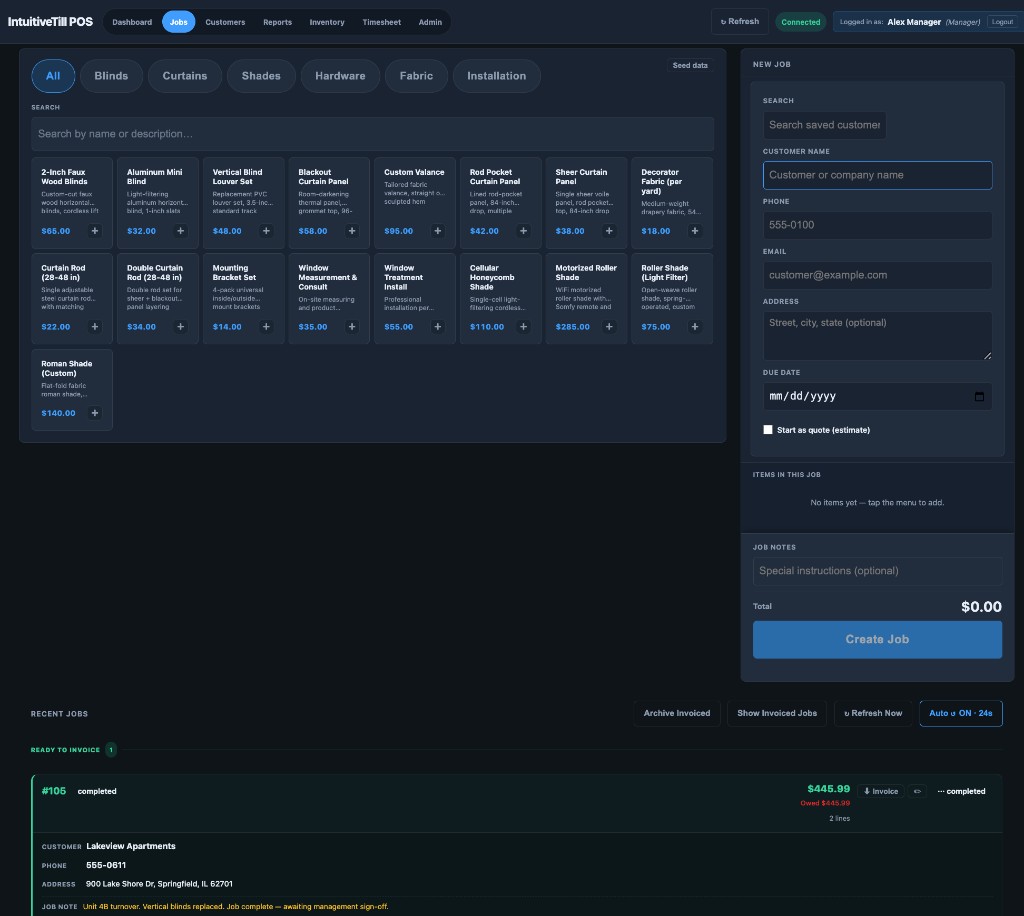Viewport: 1024px width, 916px height.
Task: Filter products by All category
Action: [x=53, y=76]
